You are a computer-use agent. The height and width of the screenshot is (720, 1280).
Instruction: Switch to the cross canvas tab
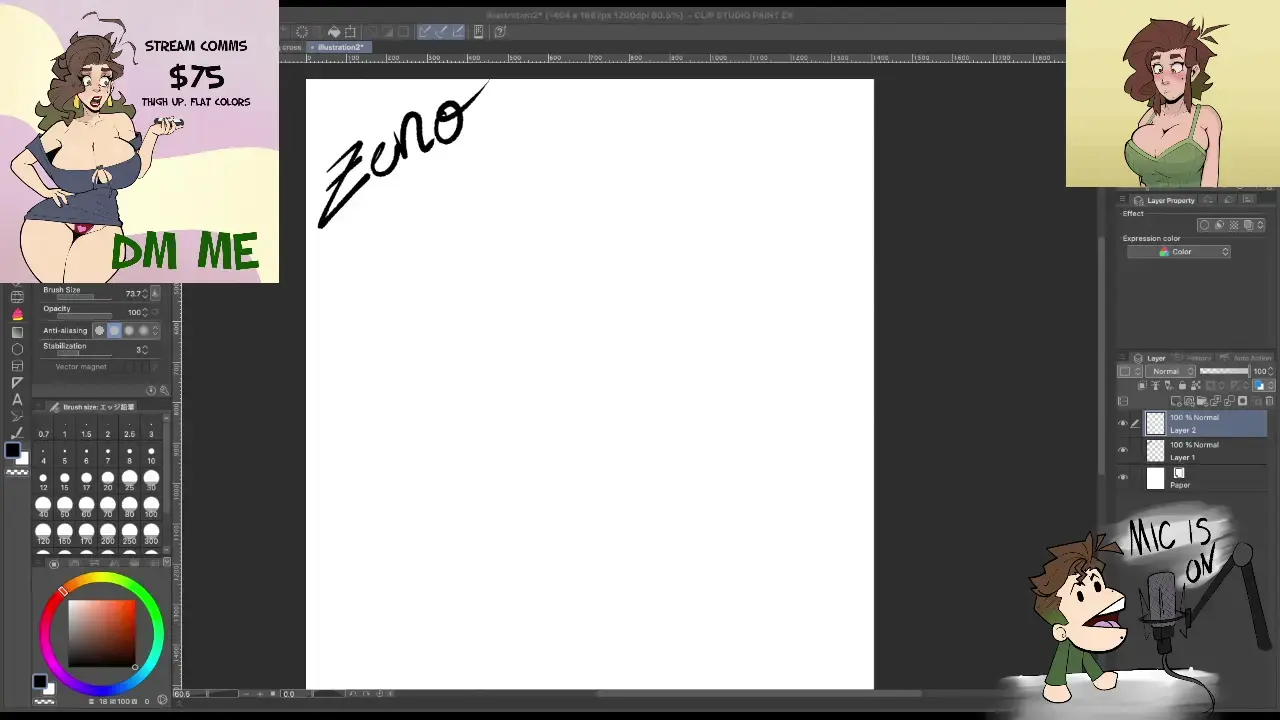click(x=290, y=47)
